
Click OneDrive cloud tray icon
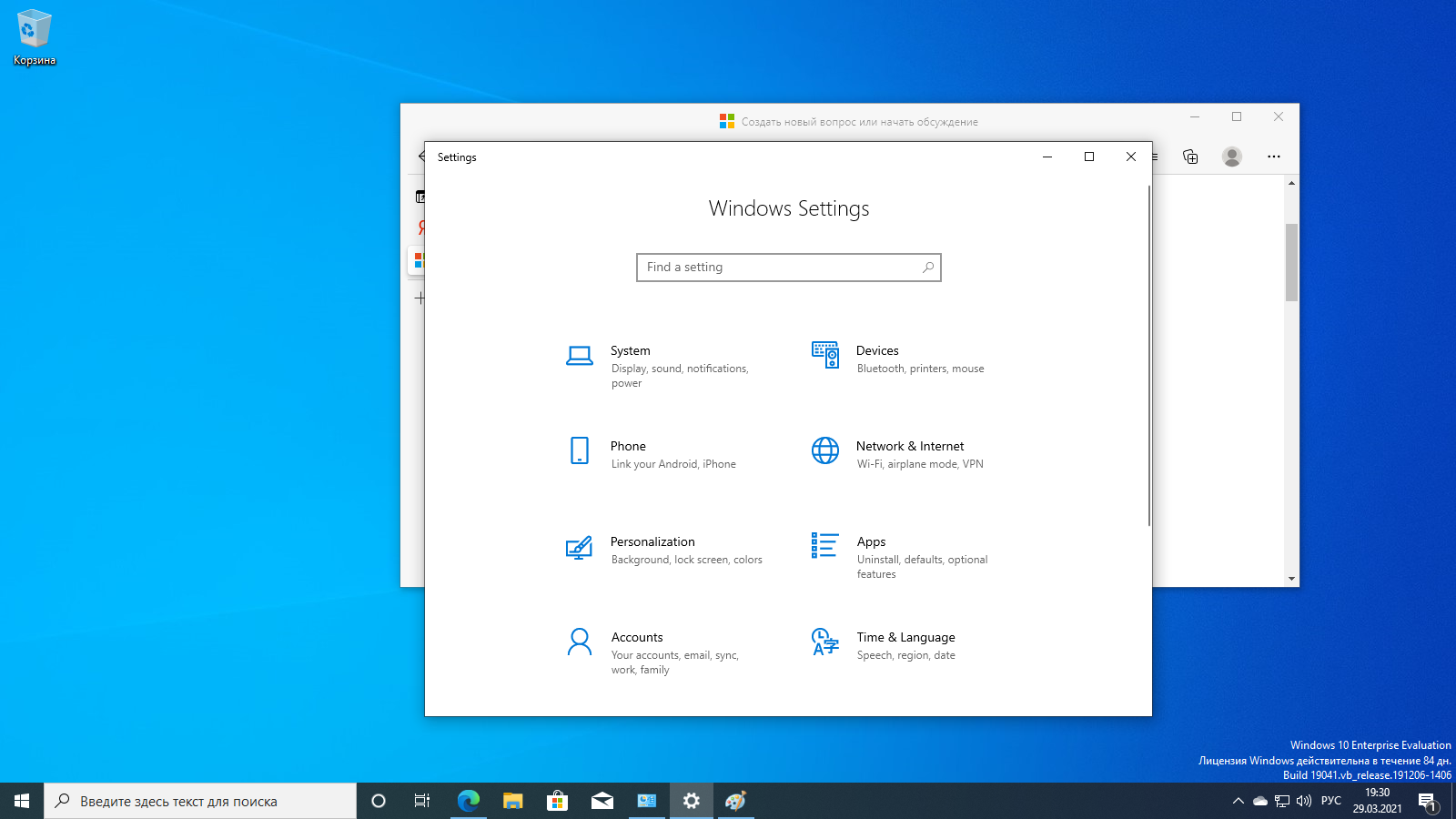click(x=1260, y=801)
